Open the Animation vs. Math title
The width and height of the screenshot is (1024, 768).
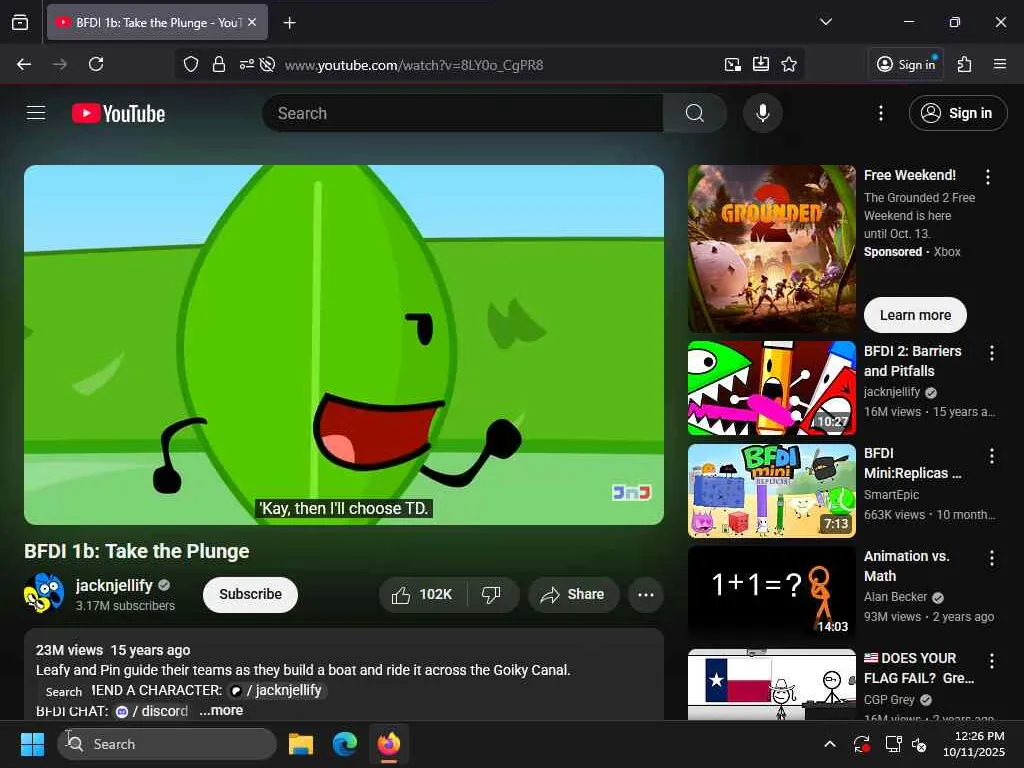point(906,566)
